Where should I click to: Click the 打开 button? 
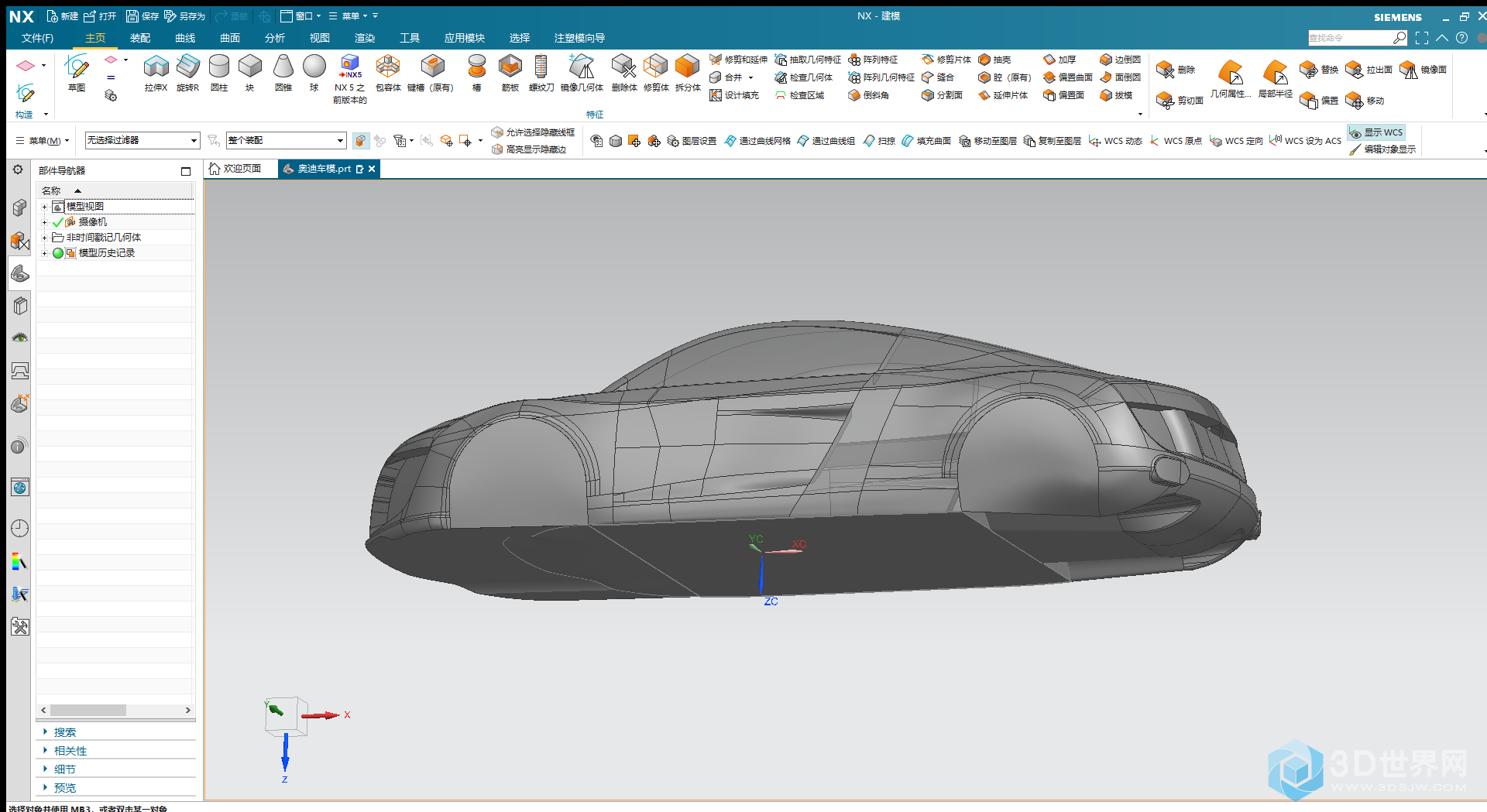click(x=100, y=15)
